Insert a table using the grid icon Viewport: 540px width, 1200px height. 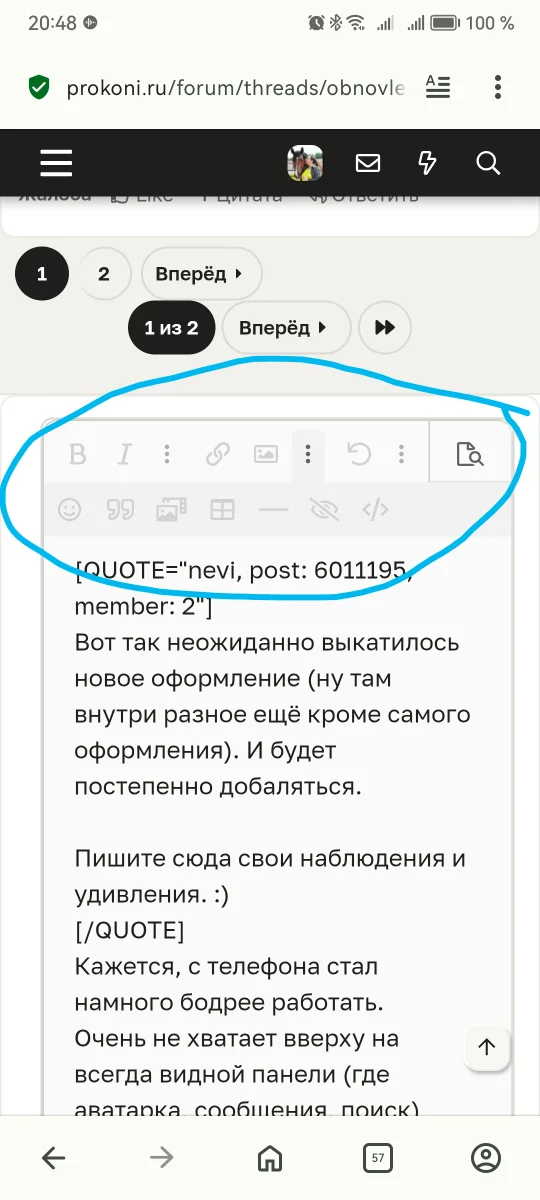222,510
